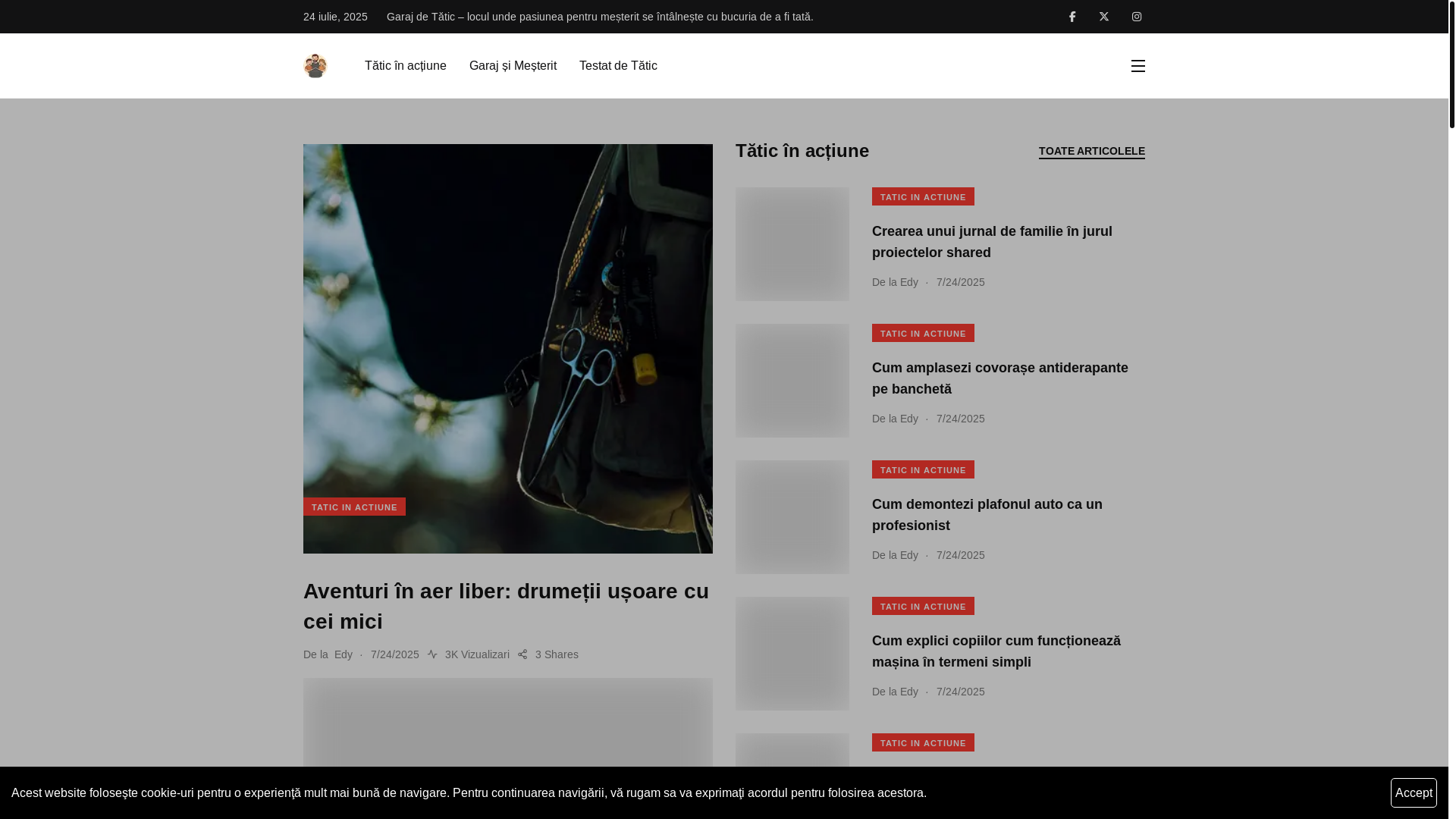1456x819 pixels.
Task: Click the Tătic în acțiune section heading
Action: pos(802,151)
